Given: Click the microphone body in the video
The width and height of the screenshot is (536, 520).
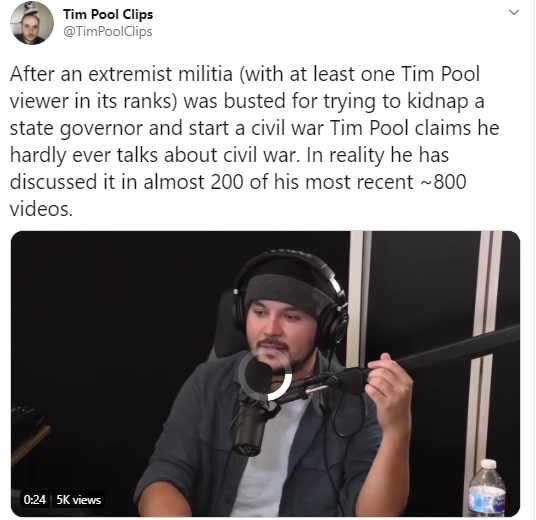Looking at the screenshot, I should (x=251, y=424).
